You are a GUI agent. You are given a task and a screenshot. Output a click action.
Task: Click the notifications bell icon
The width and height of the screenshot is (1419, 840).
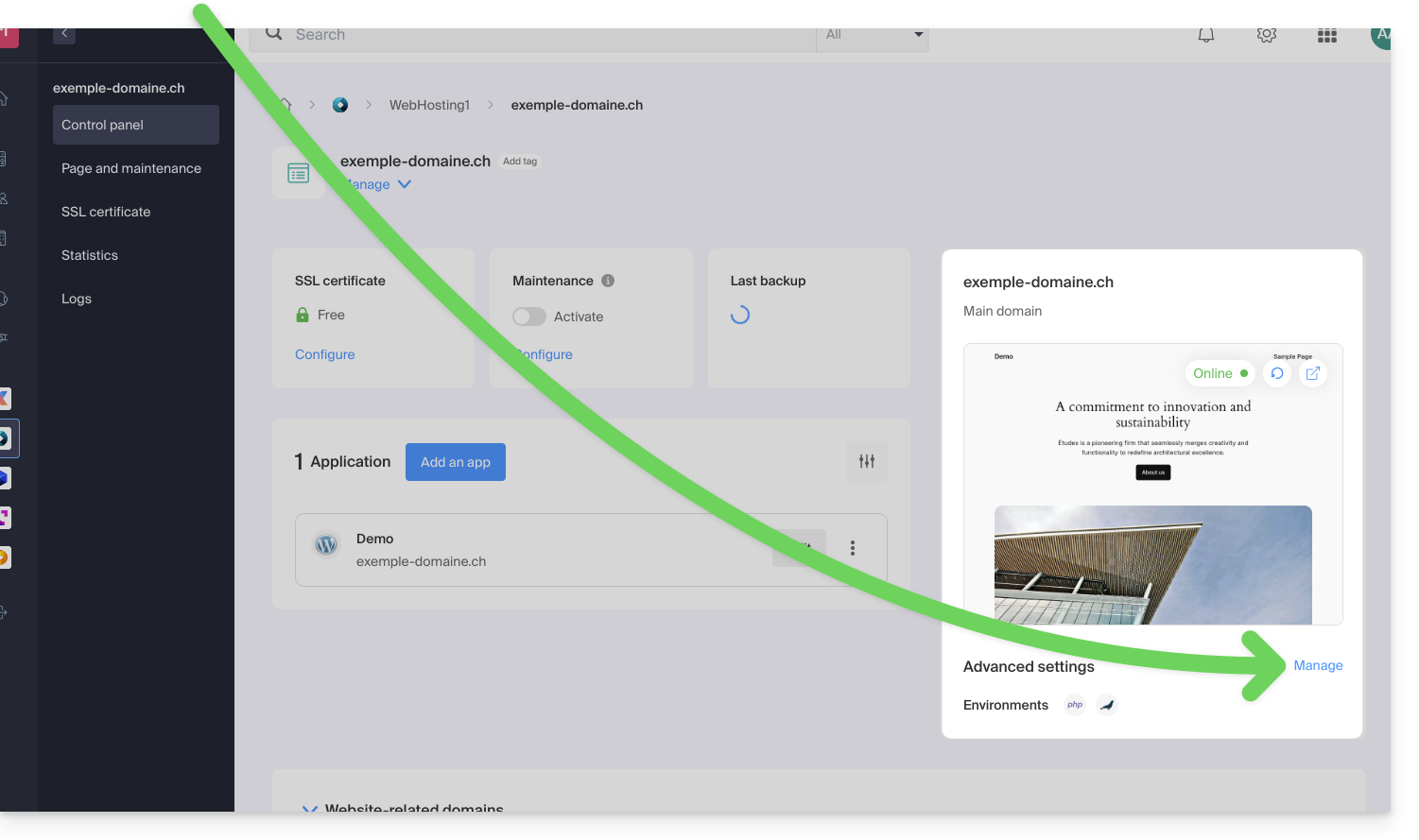(x=1205, y=36)
